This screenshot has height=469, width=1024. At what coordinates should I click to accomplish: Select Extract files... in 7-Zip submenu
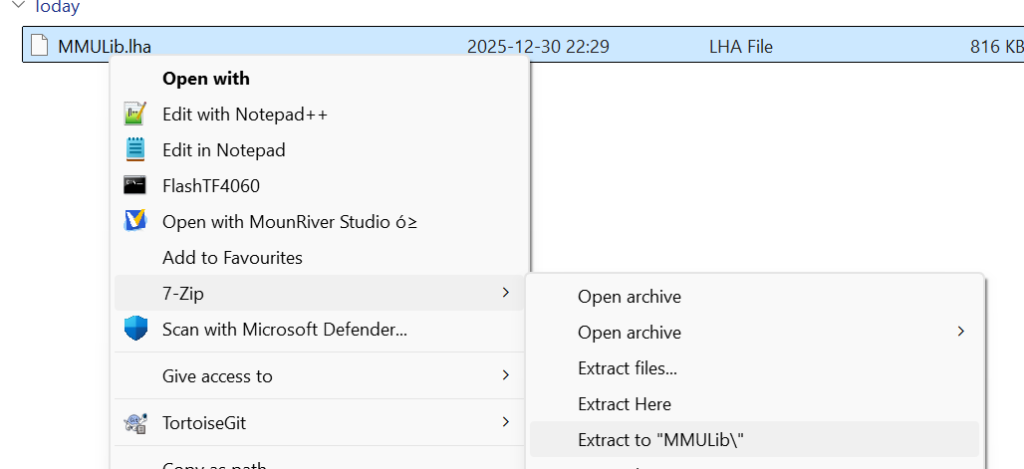[627, 368]
